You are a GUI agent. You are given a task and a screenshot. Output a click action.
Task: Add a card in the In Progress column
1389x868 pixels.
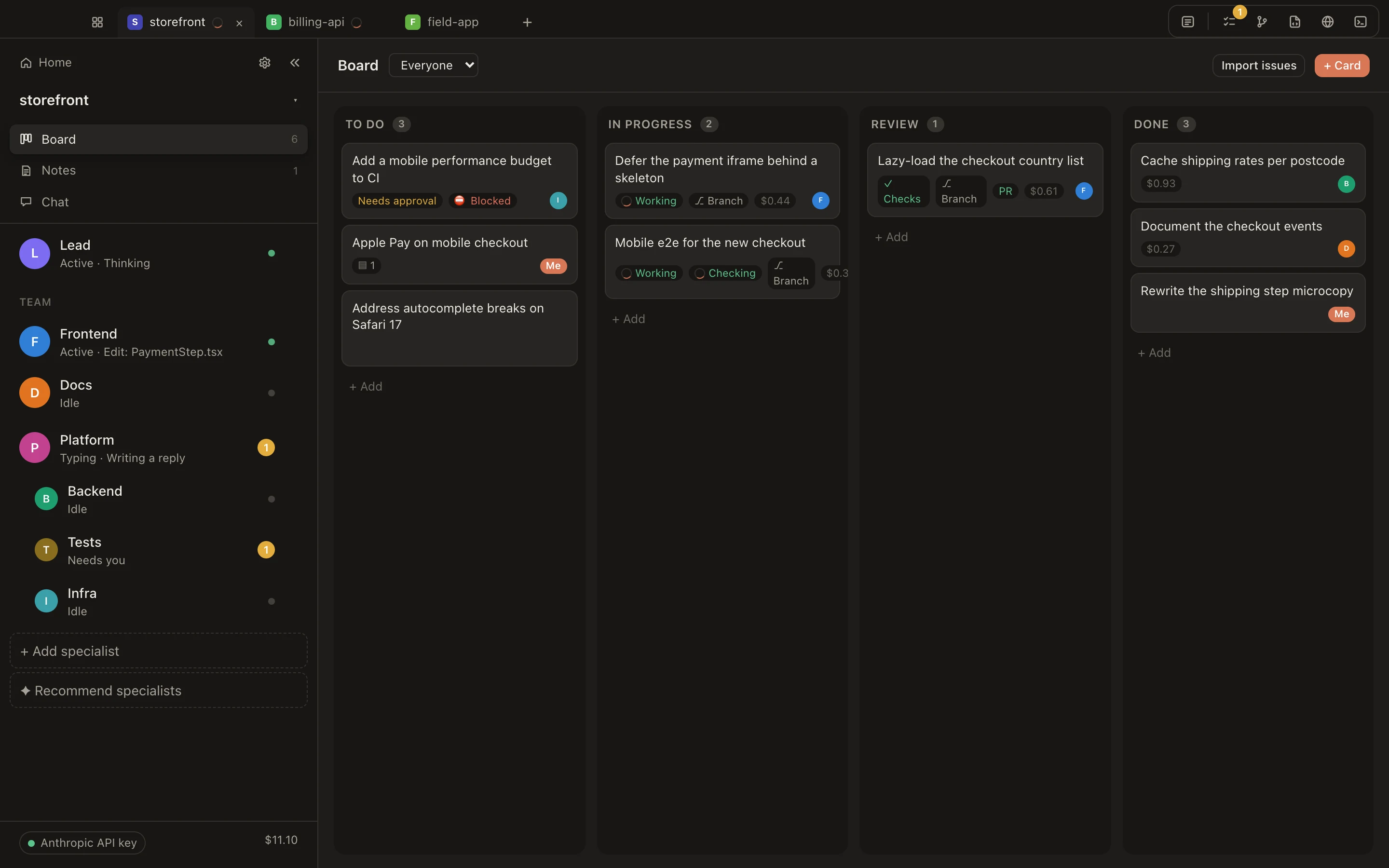tap(628, 319)
